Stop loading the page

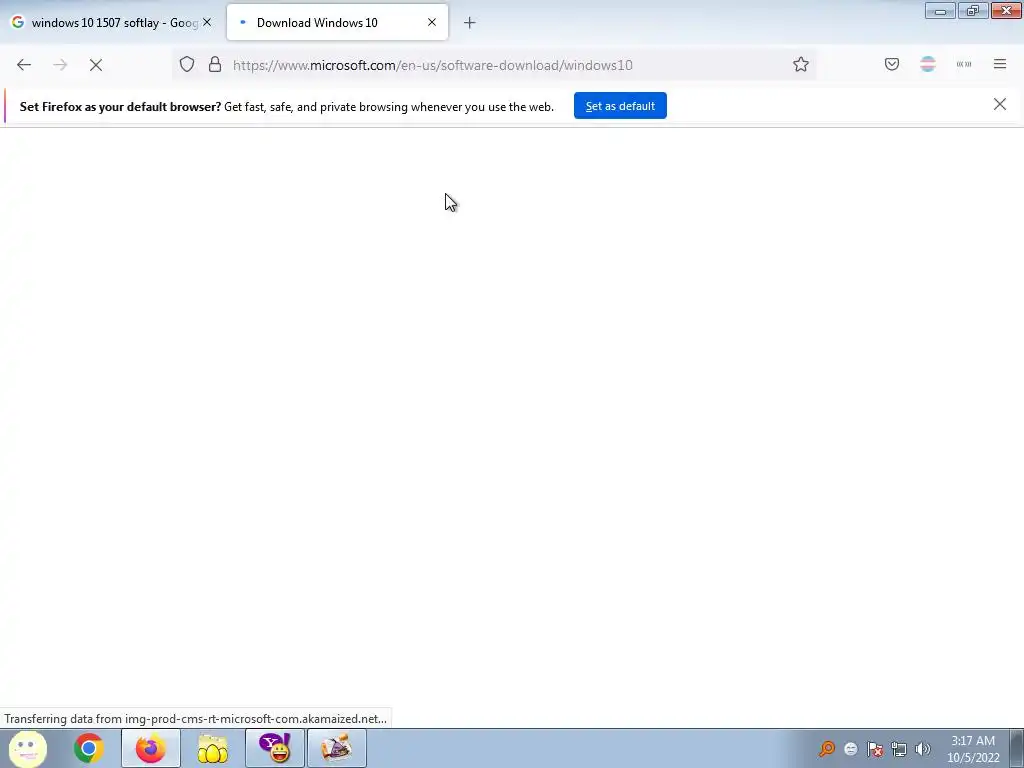[x=96, y=65]
